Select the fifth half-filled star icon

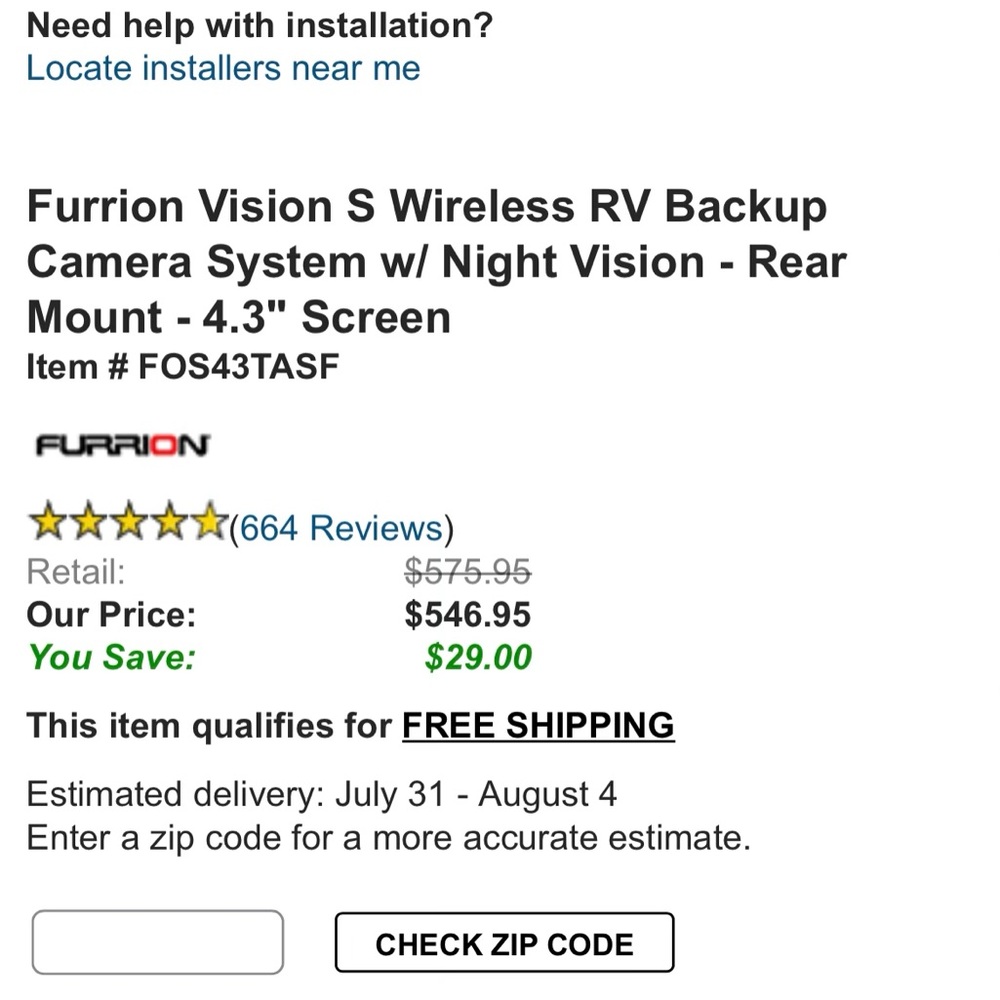[210, 521]
